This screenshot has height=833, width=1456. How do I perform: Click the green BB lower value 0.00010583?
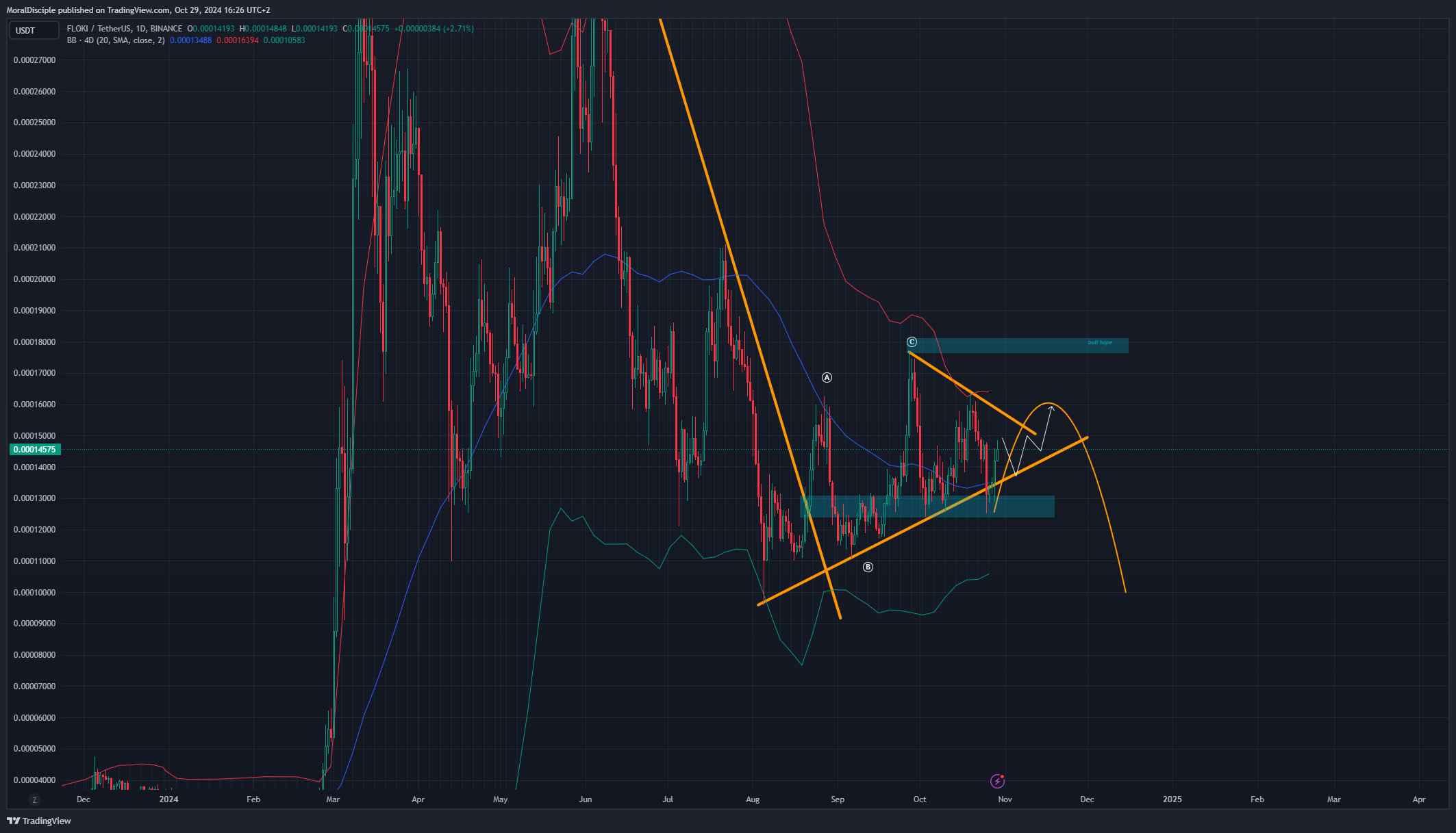tap(284, 40)
